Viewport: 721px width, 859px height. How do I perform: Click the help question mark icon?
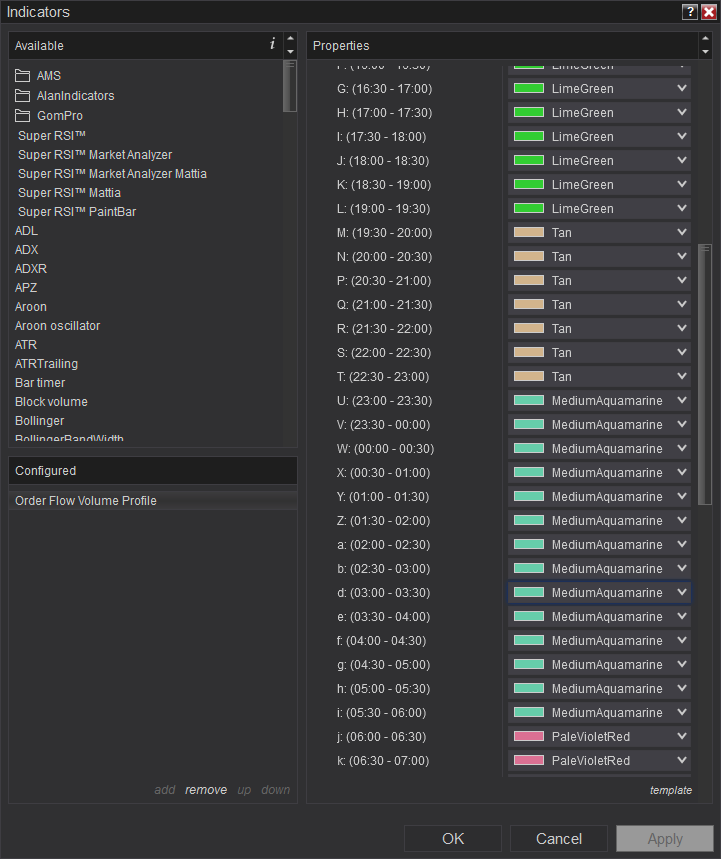690,12
